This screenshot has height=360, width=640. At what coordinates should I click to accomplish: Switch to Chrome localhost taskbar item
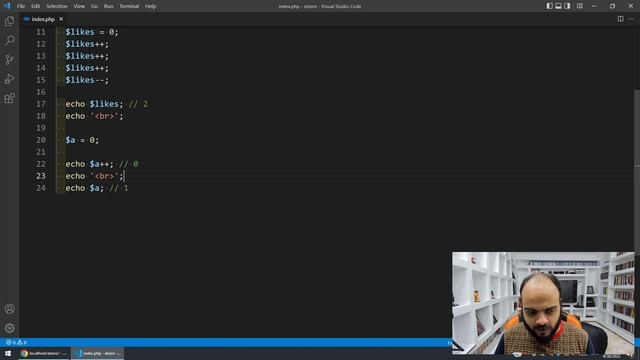click(44, 353)
